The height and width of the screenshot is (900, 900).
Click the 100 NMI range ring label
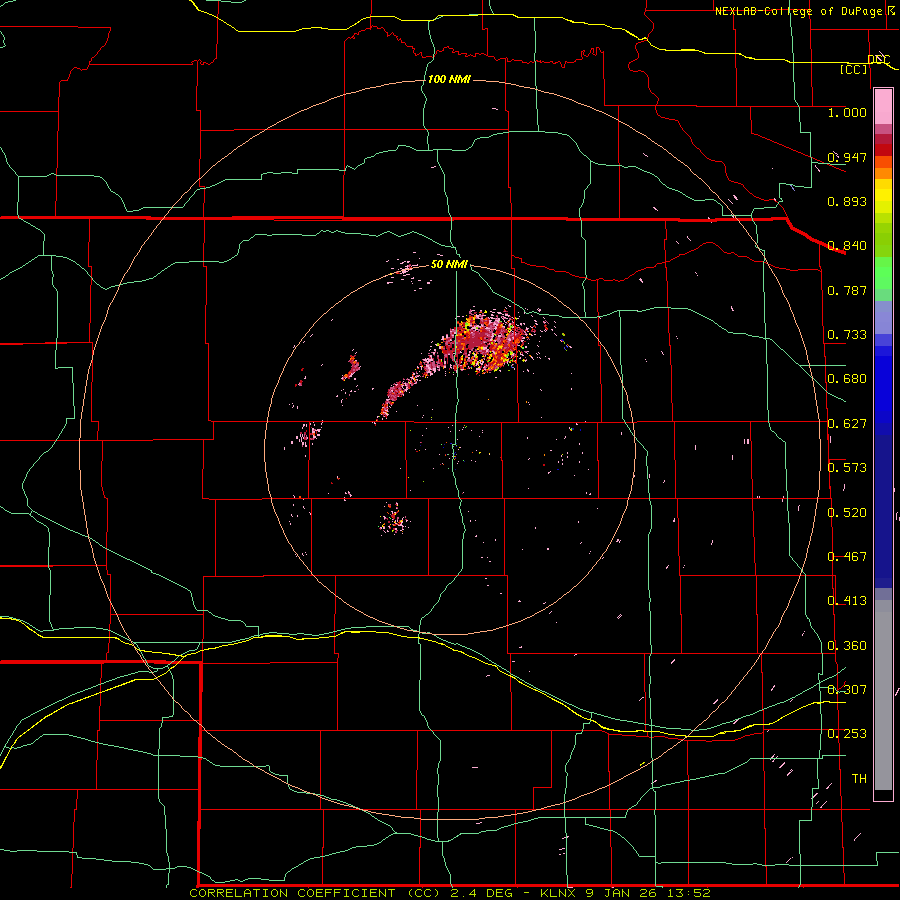(x=449, y=79)
